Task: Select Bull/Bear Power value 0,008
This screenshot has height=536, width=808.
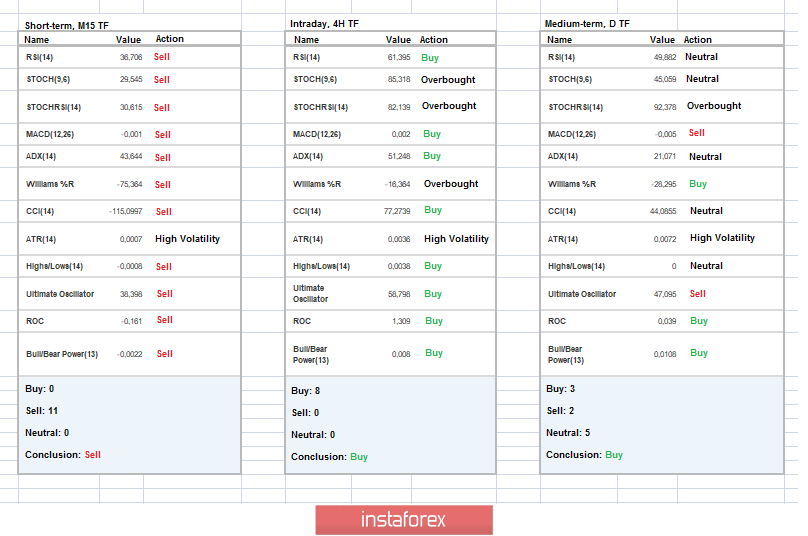Action: tap(401, 354)
